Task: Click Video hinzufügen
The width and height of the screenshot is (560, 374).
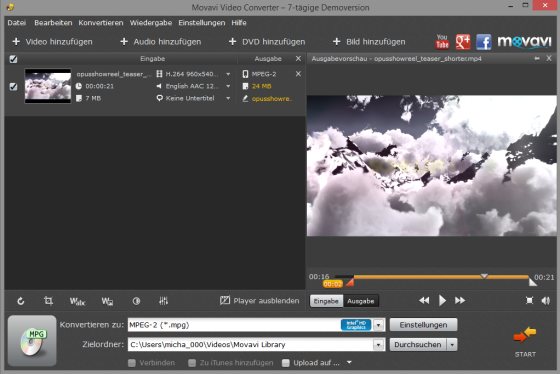Action: coord(52,42)
